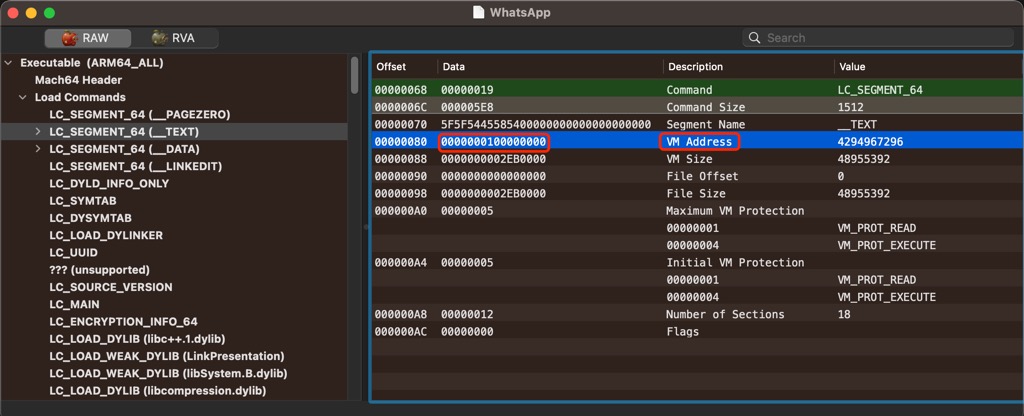Click the VM Address description cell
The height and width of the screenshot is (416, 1024).
point(699,142)
